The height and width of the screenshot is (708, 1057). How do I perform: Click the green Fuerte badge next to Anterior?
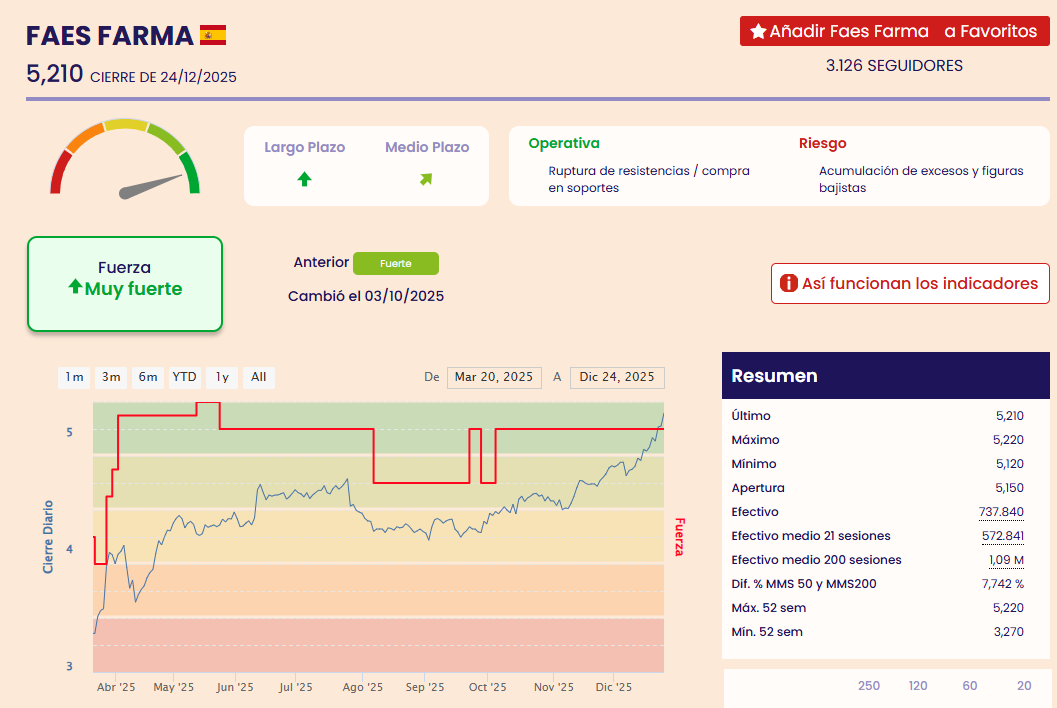pos(396,263)
